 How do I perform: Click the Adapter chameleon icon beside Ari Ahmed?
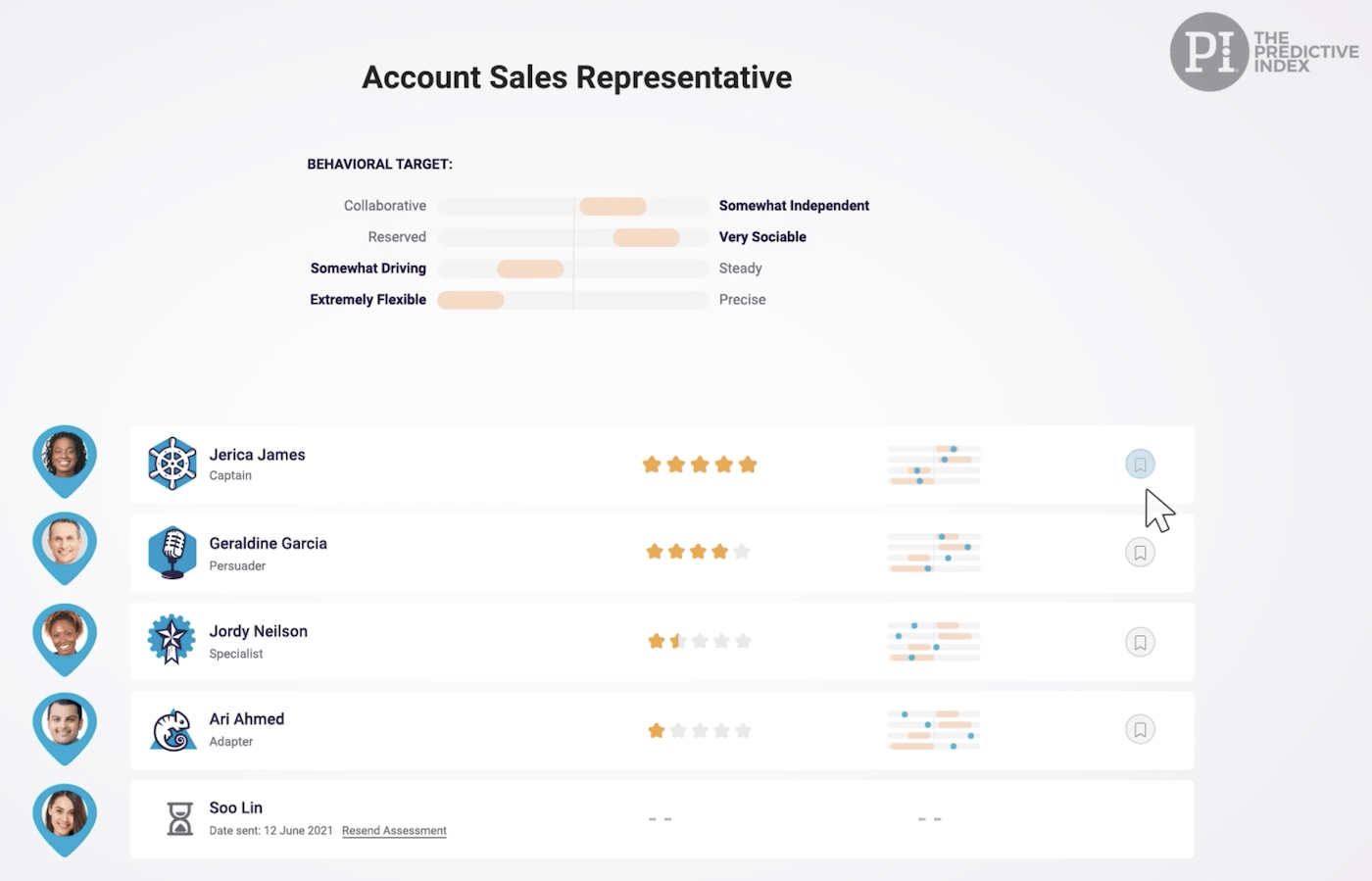tap(171, 729)
